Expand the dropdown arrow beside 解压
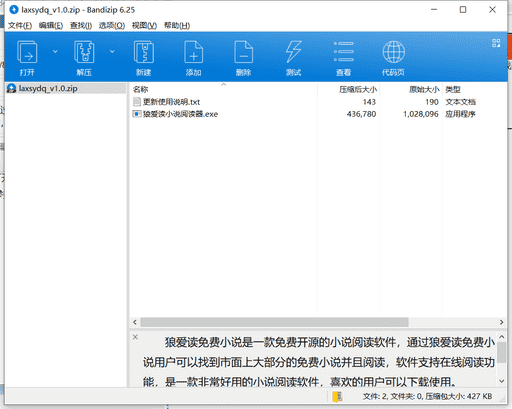The height and width of the screenshot is (409, 512). (x=112, y=51)
